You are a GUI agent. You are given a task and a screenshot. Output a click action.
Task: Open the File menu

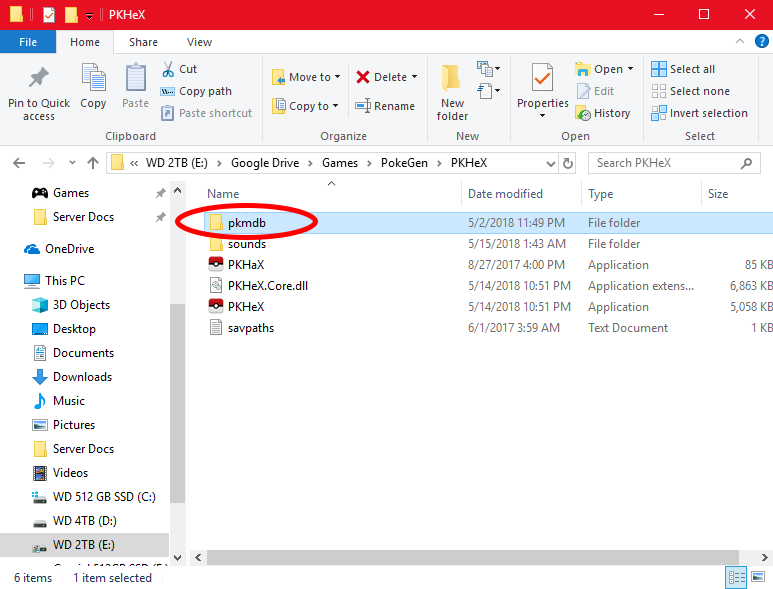28,42
